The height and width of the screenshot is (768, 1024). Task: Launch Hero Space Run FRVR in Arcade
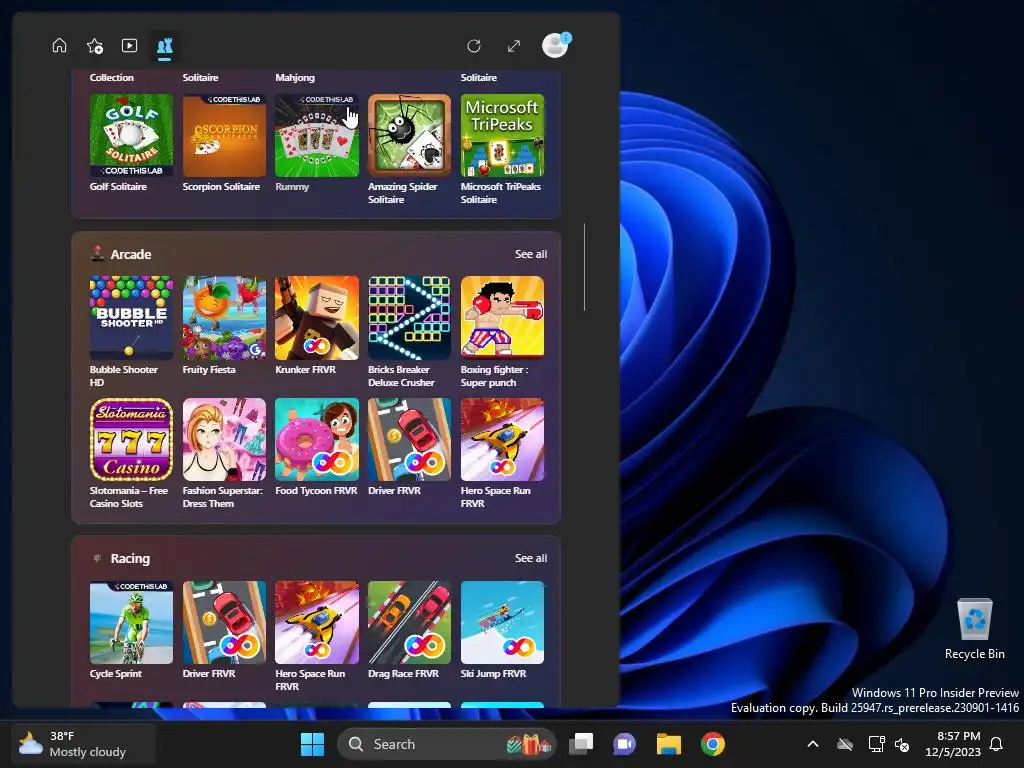(x=502, y=440)
